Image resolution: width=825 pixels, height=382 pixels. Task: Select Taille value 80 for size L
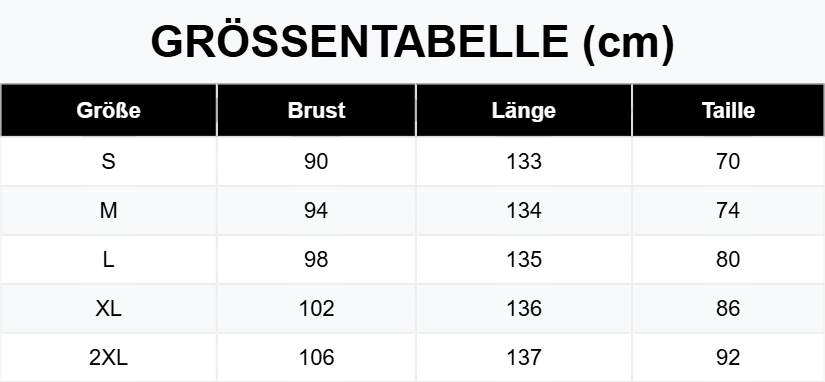(x=728, y=259)
